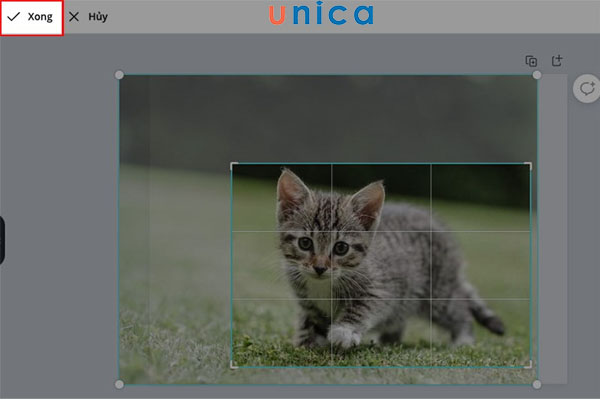Viewport: 600px width, 400px height.
Task: Click the crop frame's bottom-right corner handle
Action: click(x=529, y=365)
